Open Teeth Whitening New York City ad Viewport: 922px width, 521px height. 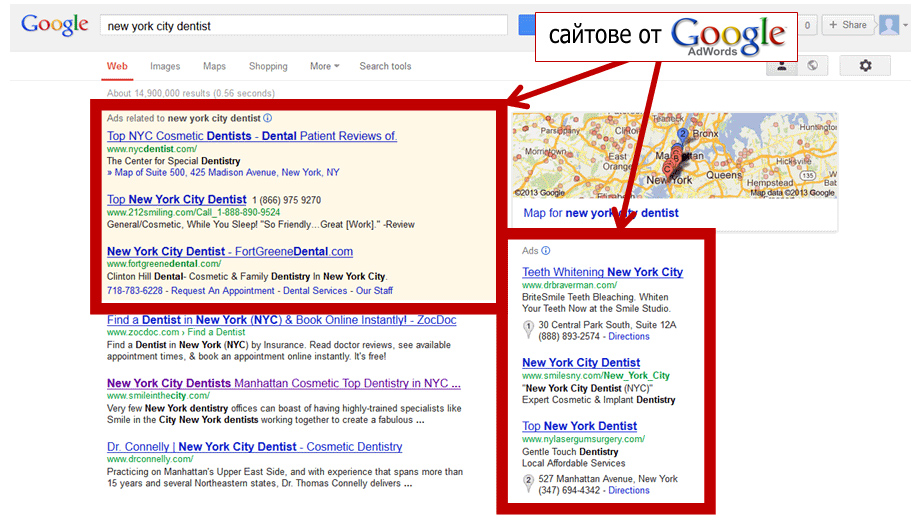(603, 272)
